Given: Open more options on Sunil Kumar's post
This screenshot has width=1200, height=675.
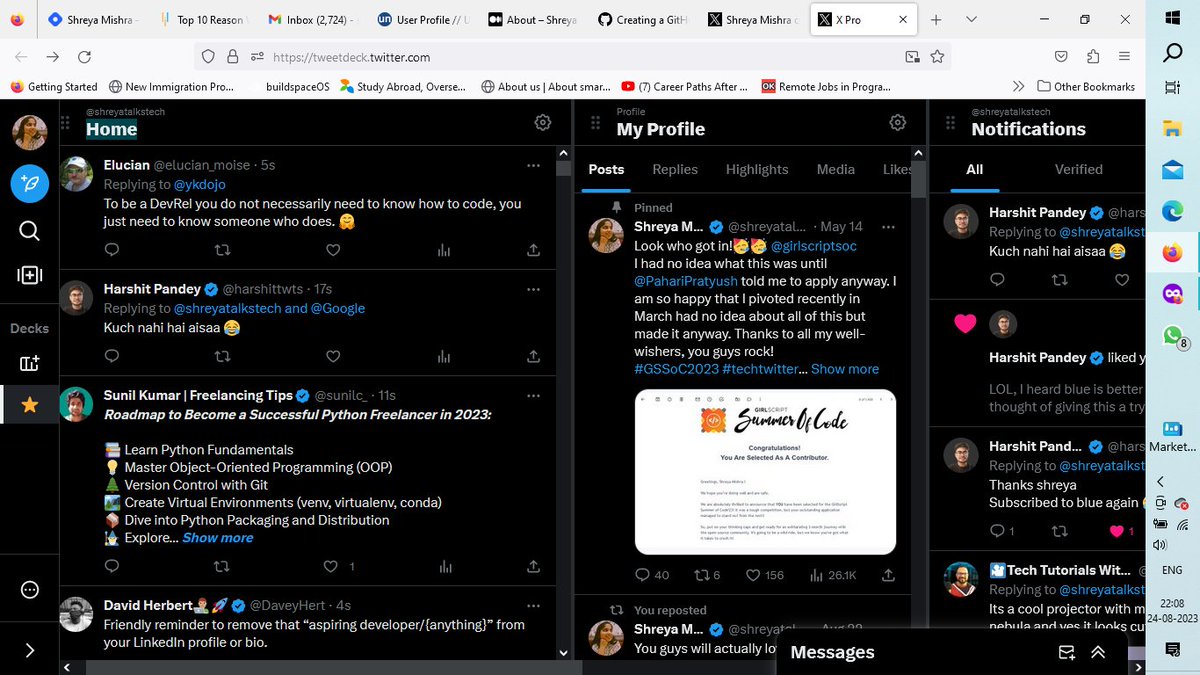Looking at the screenshot, I should [535, 396].
